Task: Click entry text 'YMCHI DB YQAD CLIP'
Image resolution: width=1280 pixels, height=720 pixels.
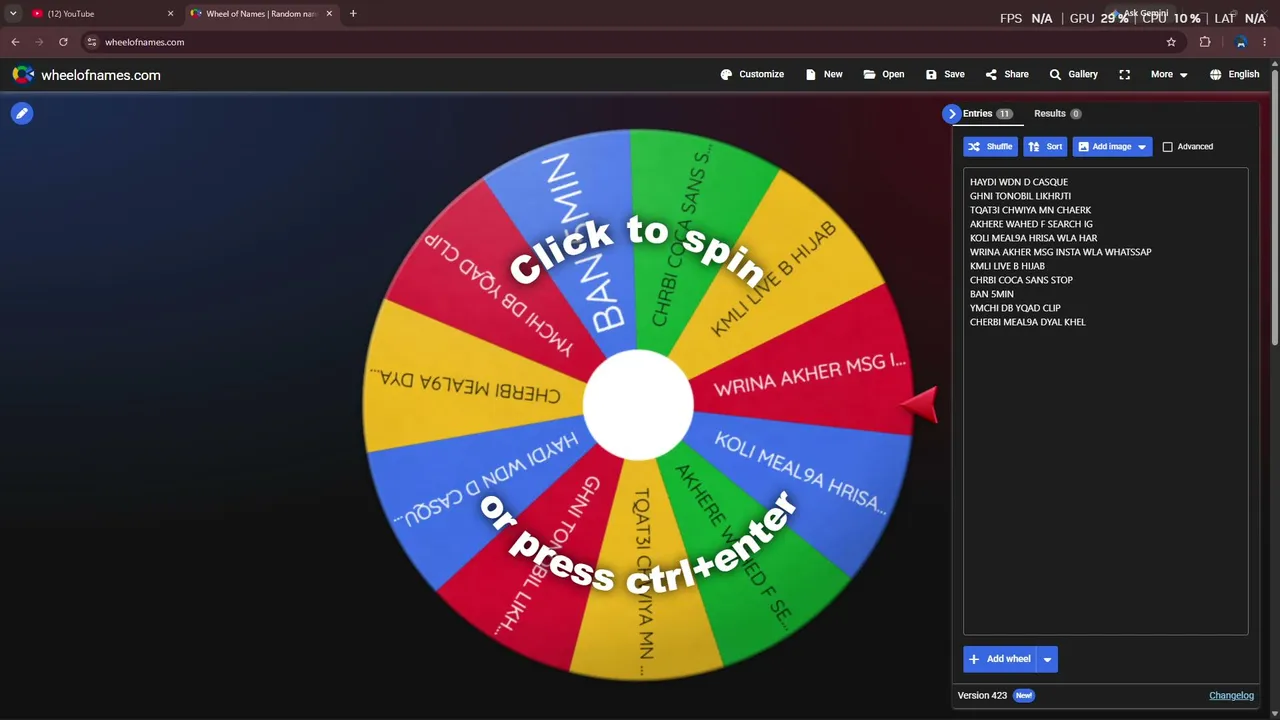Action: pyautogui.click(x=1015, y=308)
